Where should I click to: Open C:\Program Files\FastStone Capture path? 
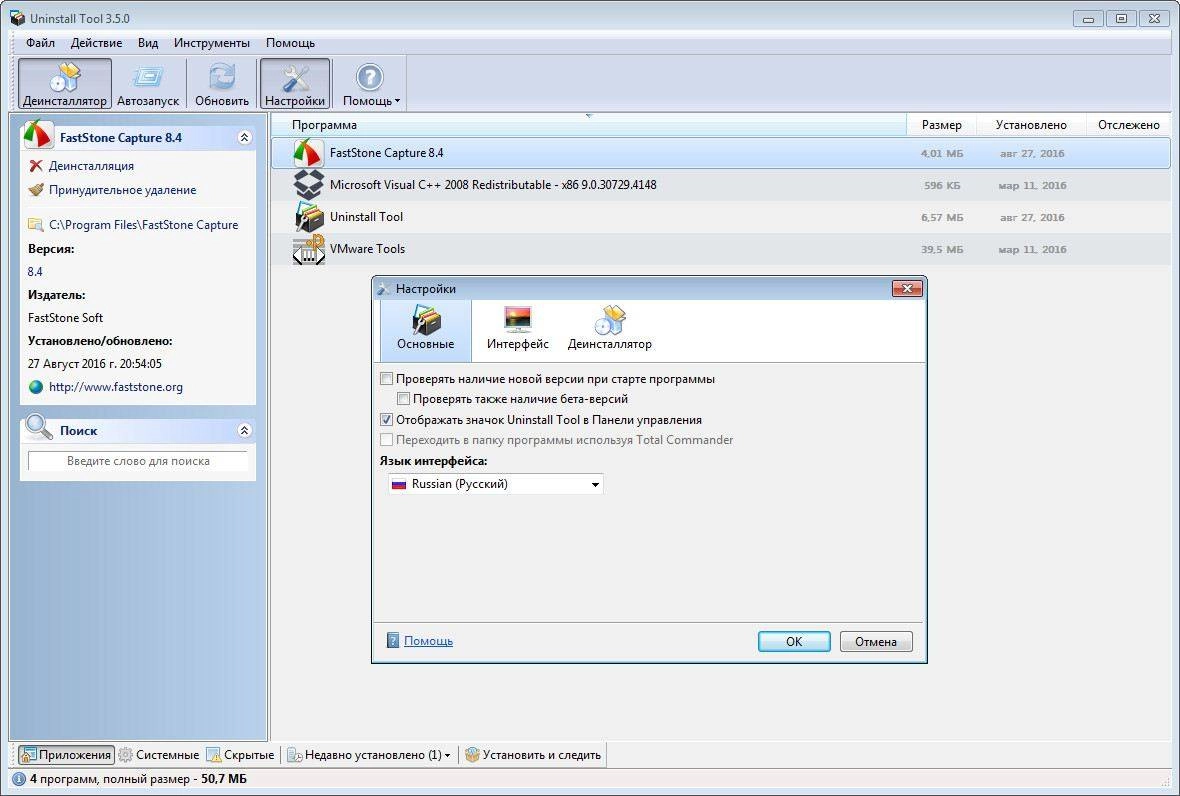point(144,224)
